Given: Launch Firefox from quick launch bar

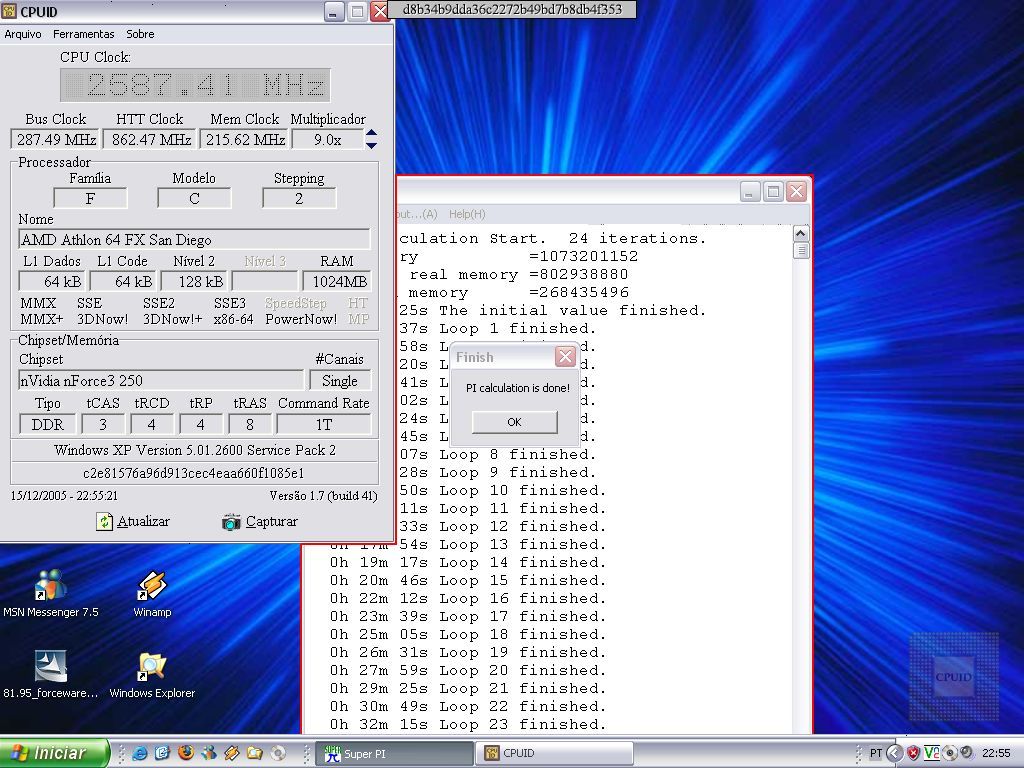Looking at the screenshot, I should coord(186,753).
